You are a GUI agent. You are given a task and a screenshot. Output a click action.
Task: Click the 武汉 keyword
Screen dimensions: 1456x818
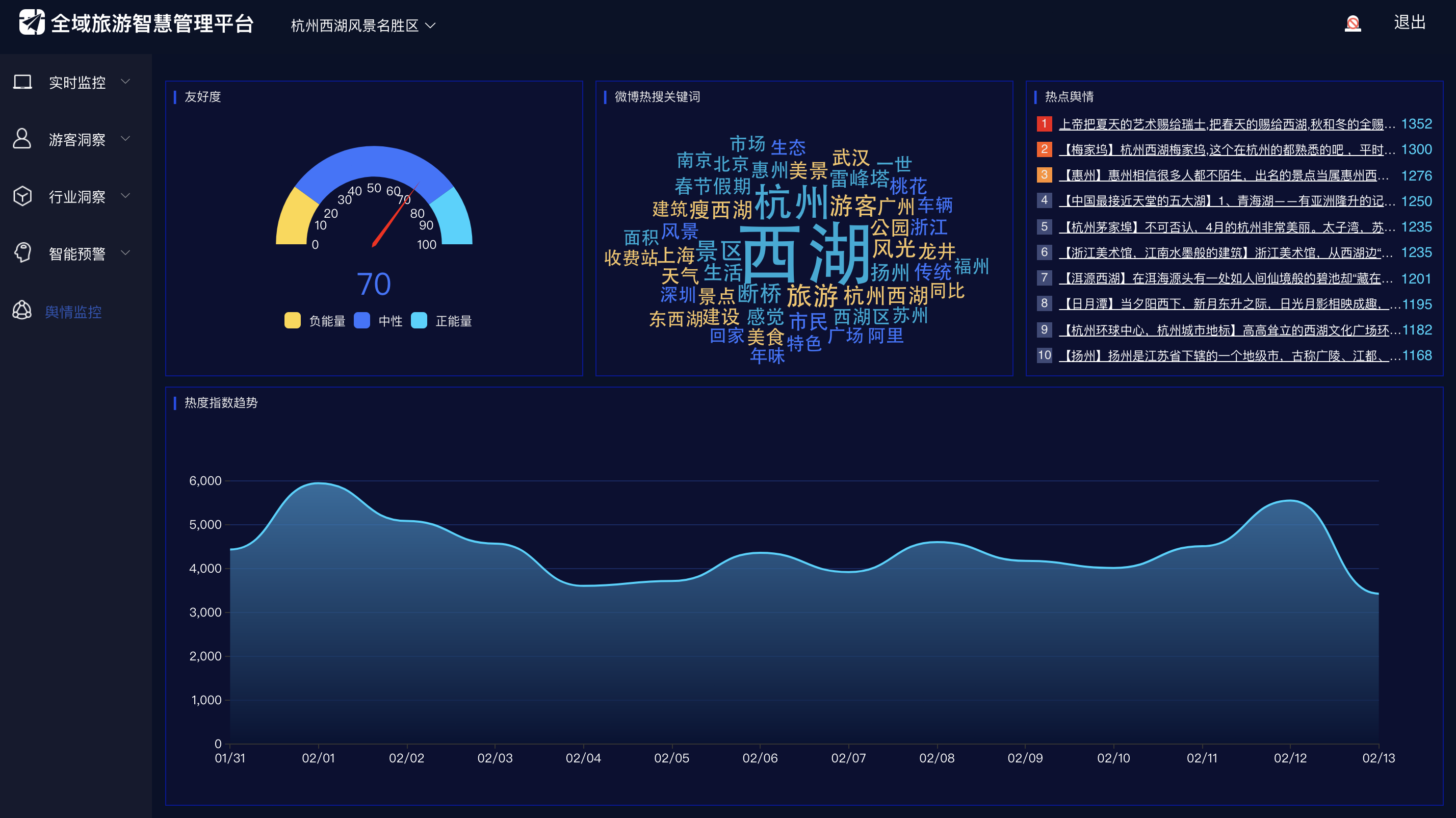tap(851, 158)
